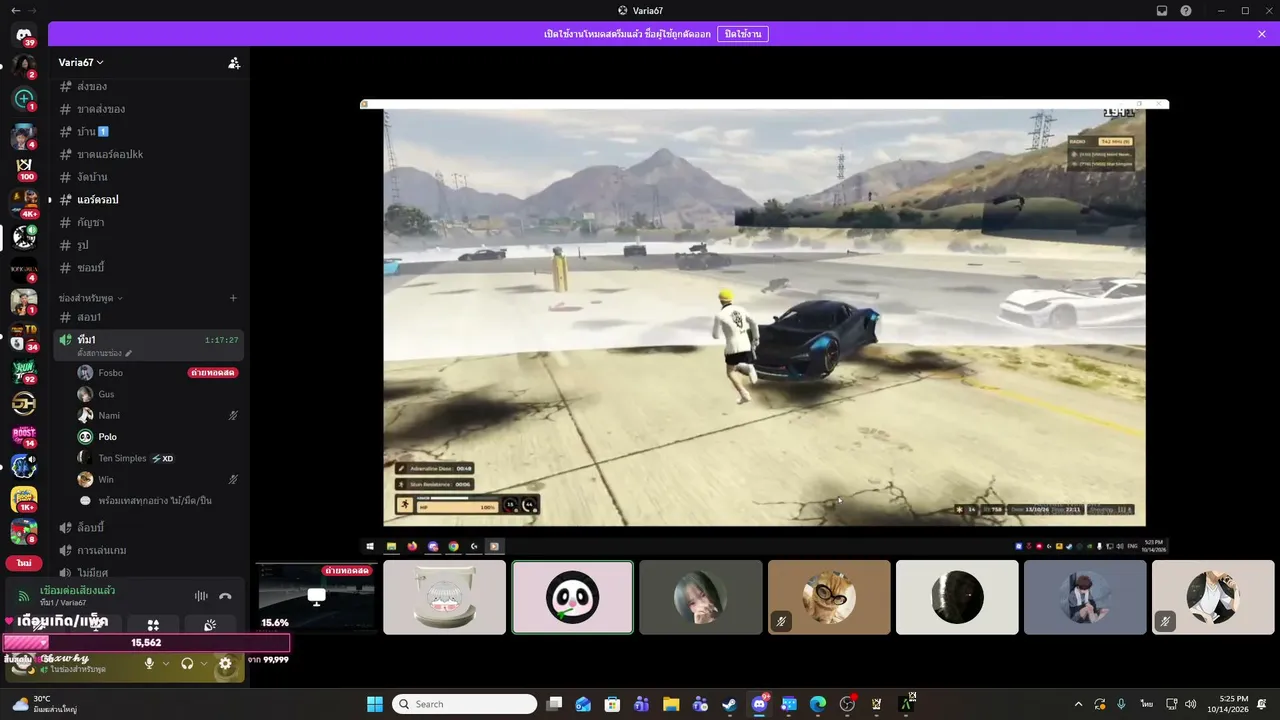This screenshot has width=1280, height=720.
Task: Toggle headphone deafen in user panel
Action: coord(187,663)
